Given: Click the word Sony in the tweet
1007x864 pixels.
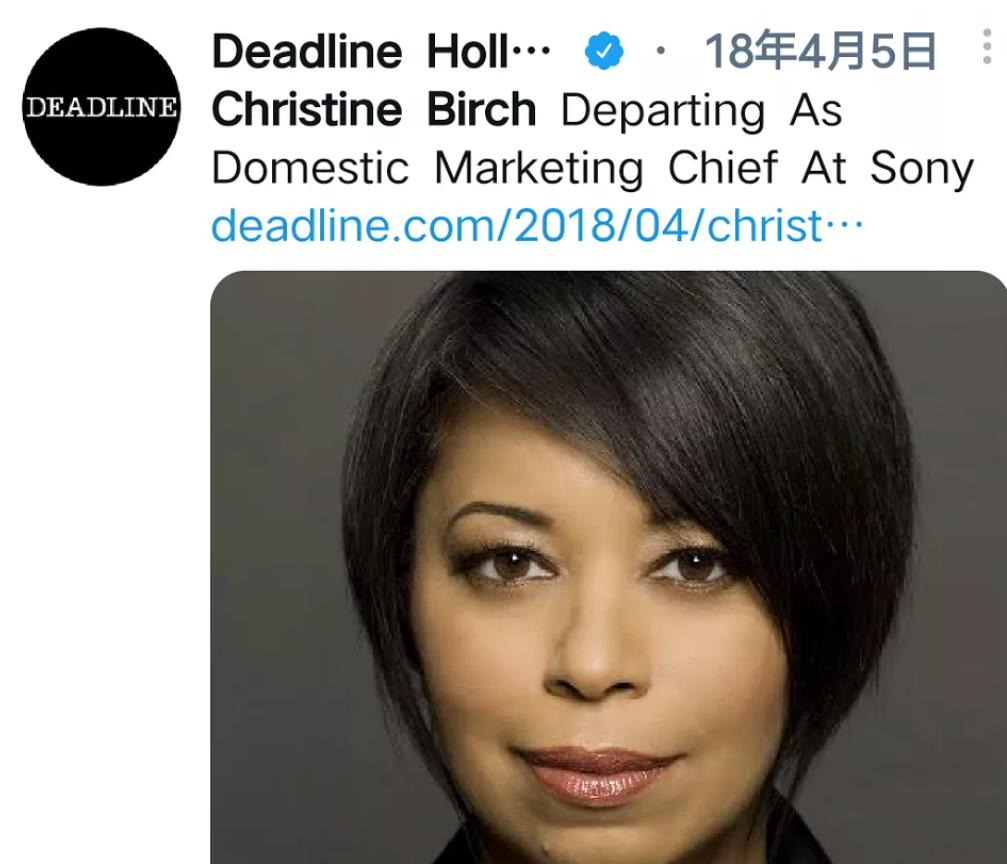Looking at the screenshot, I should point(922,168).
